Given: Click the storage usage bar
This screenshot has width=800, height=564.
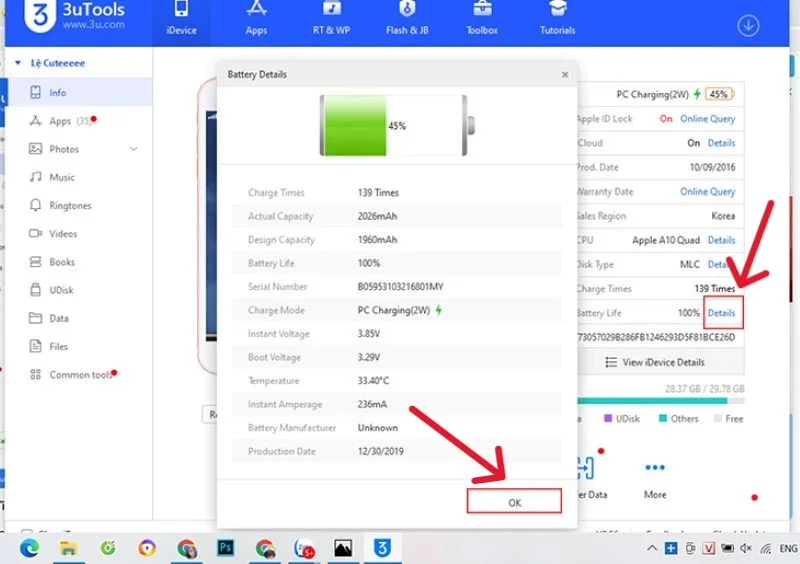Looking at the screenshot, I should pos(661,401).
